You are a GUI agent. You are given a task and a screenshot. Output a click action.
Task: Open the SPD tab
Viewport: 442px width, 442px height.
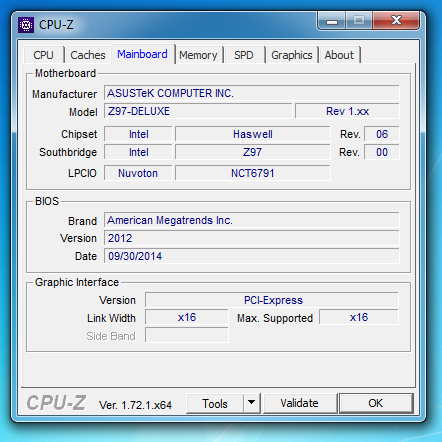[x=244, y=55]
